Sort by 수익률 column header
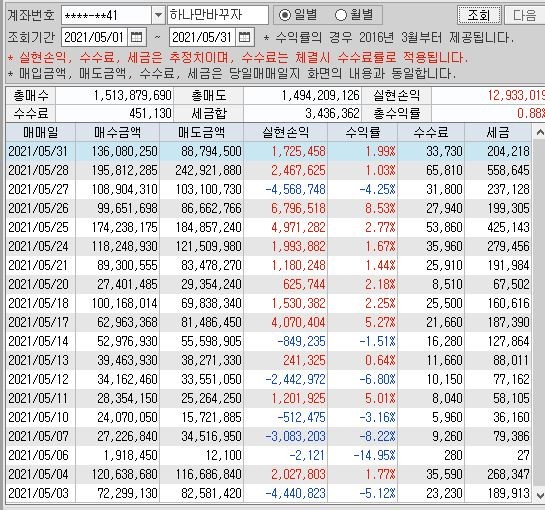545x510 pixels. [362, 132]
